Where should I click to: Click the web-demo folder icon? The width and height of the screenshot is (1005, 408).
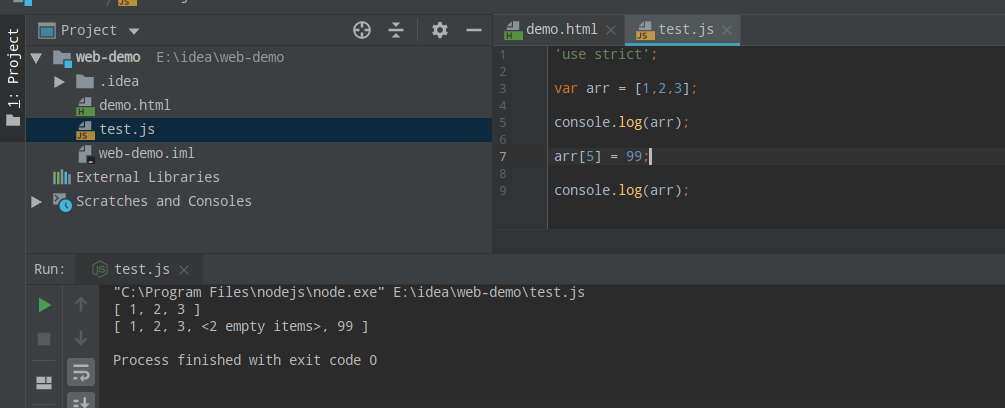[62, 58]
